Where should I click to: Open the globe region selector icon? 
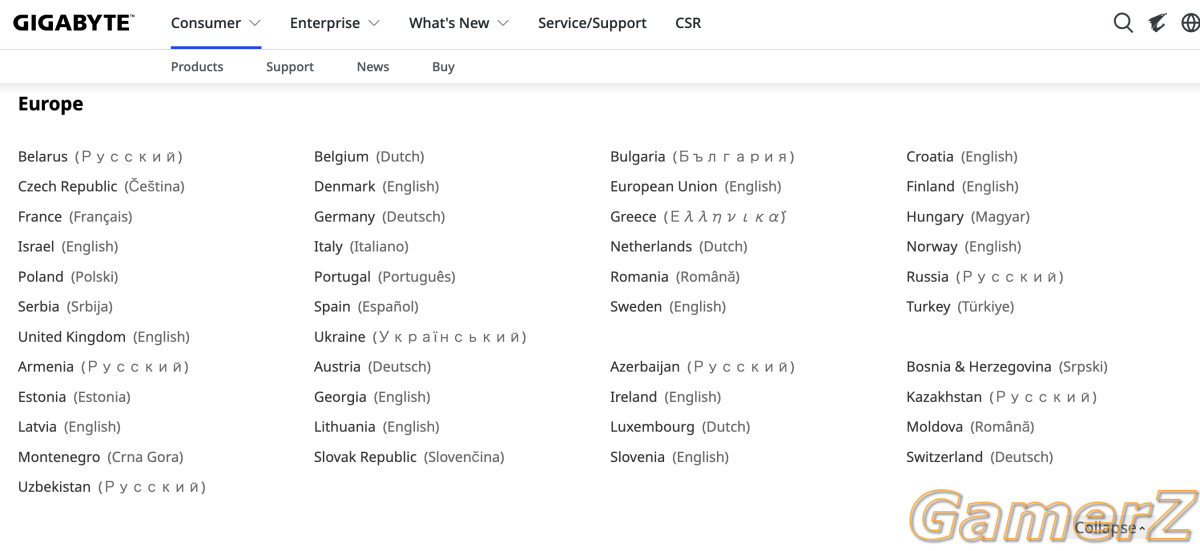point(1191,22)
